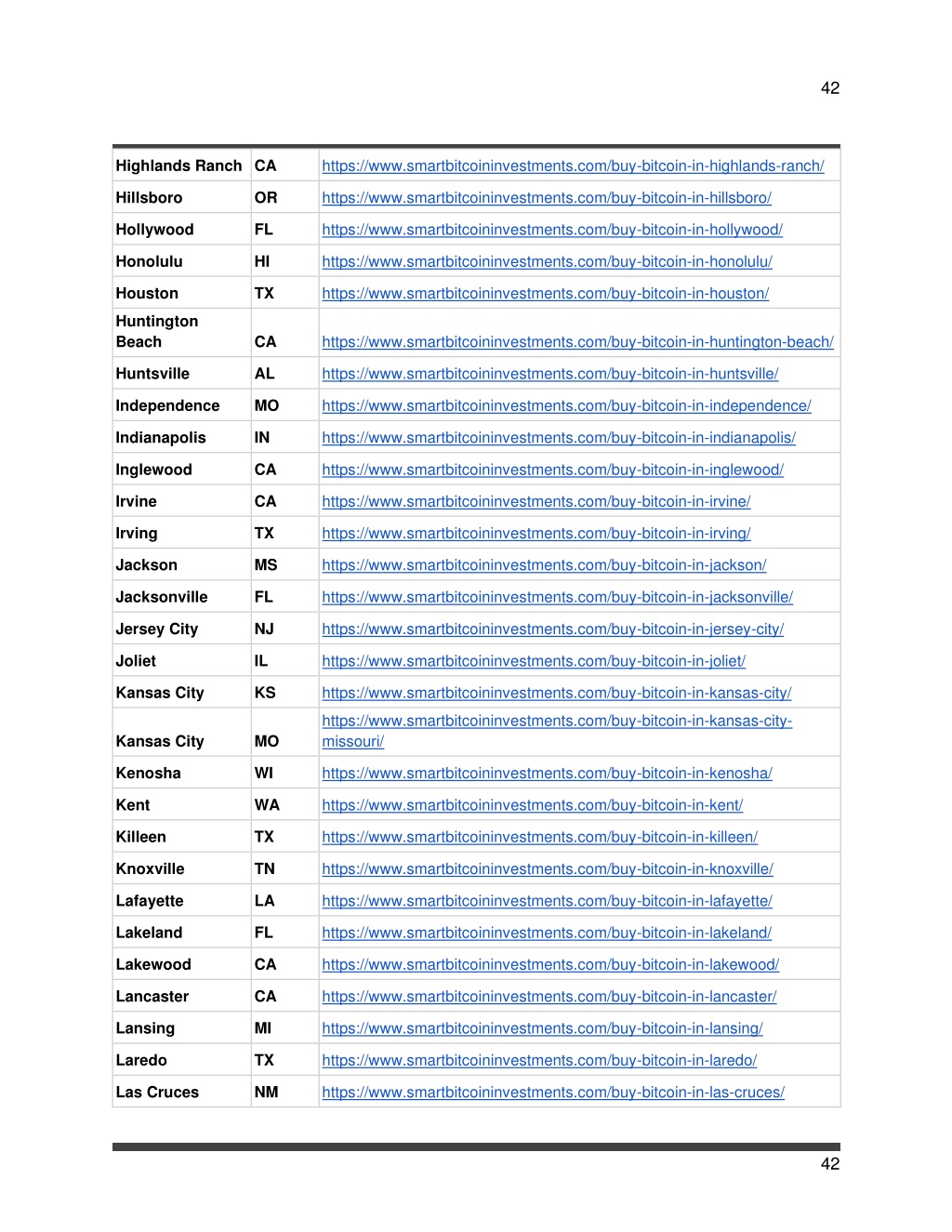Follow the Hollywood bitcoin URL
Viewport: 952px width, 1232px height.
click(x=552, y=229)
